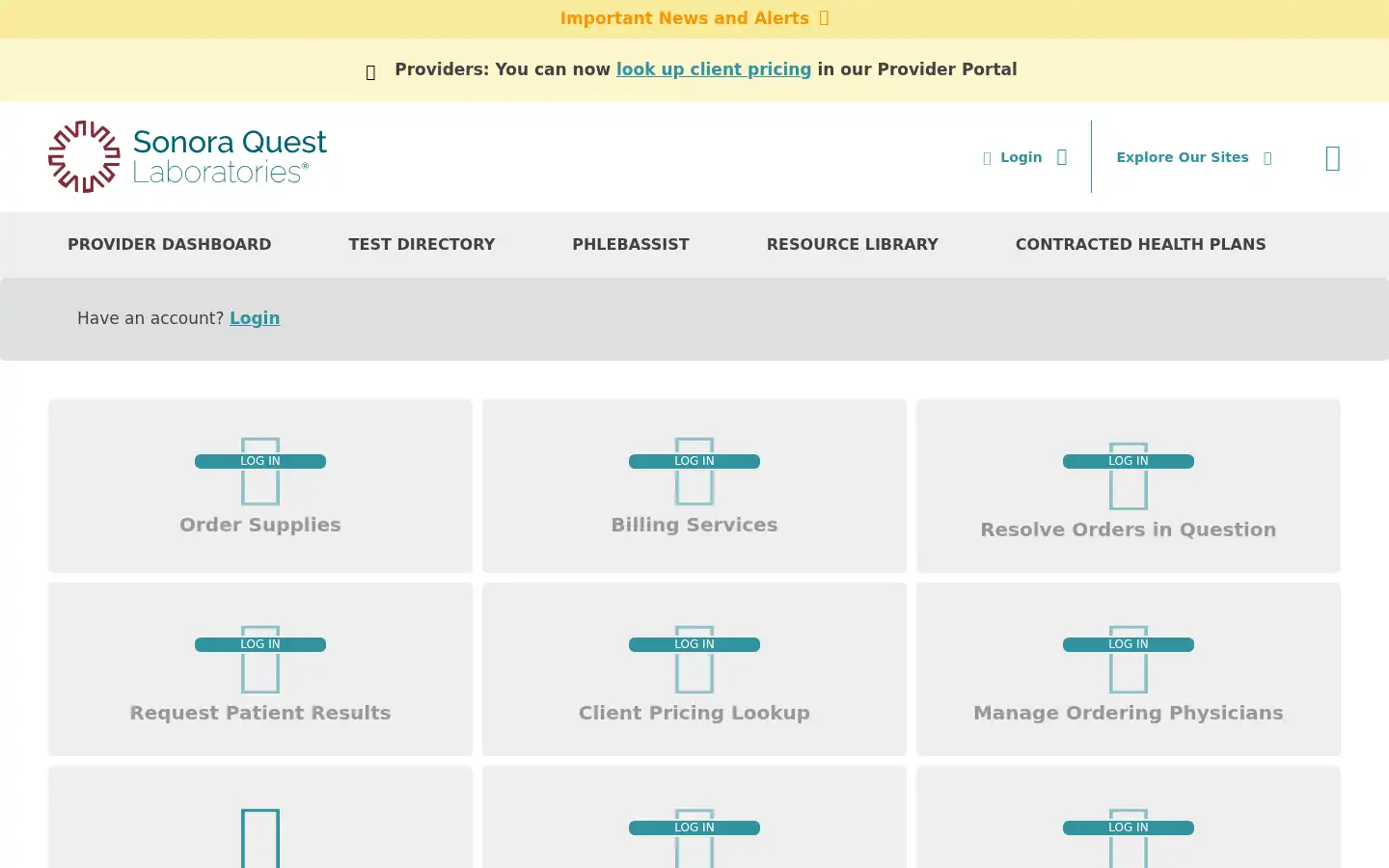The height and width of the screenshot is (868, 1389).
Task: Click the info icon in the Providers notice
Action: tap(370, 72)
